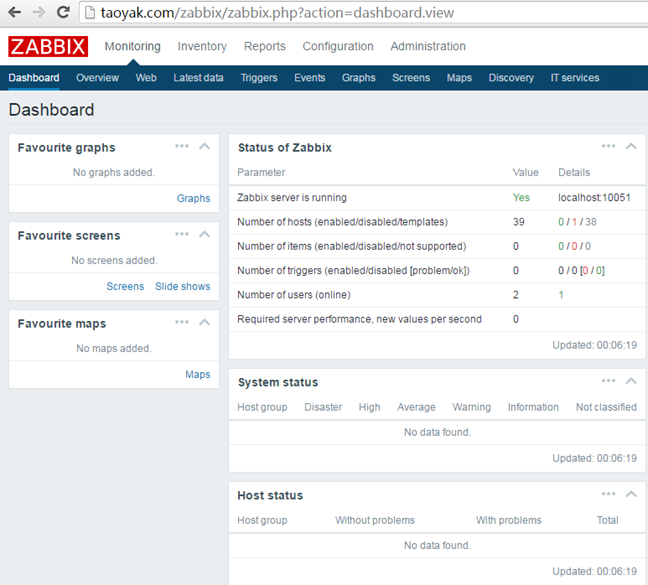Follow the Slide shows link
The width and height of the screenshot is (648, 585).
pyautogui.click(x=183, y=286)
